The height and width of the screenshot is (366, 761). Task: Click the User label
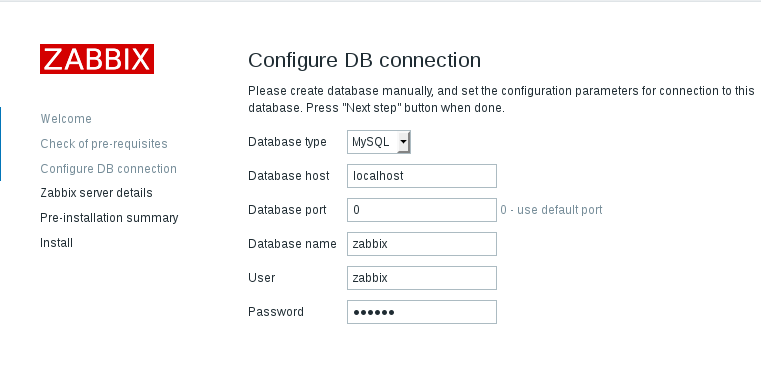click(x=262, y=278)
